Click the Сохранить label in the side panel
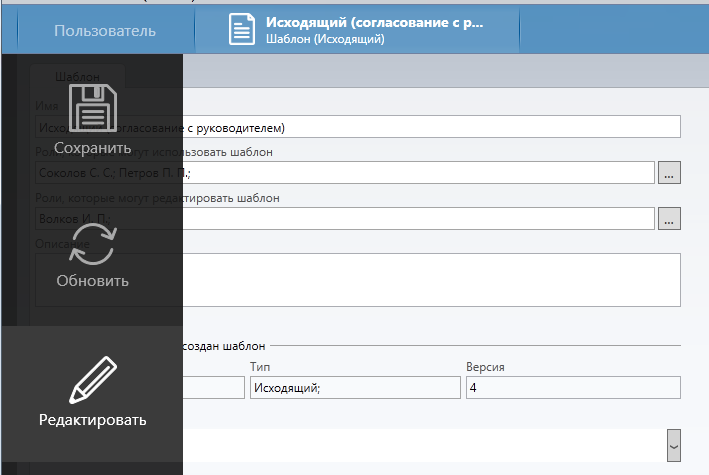709x475 pixels. pyautogui.click(x=92, y=148)
